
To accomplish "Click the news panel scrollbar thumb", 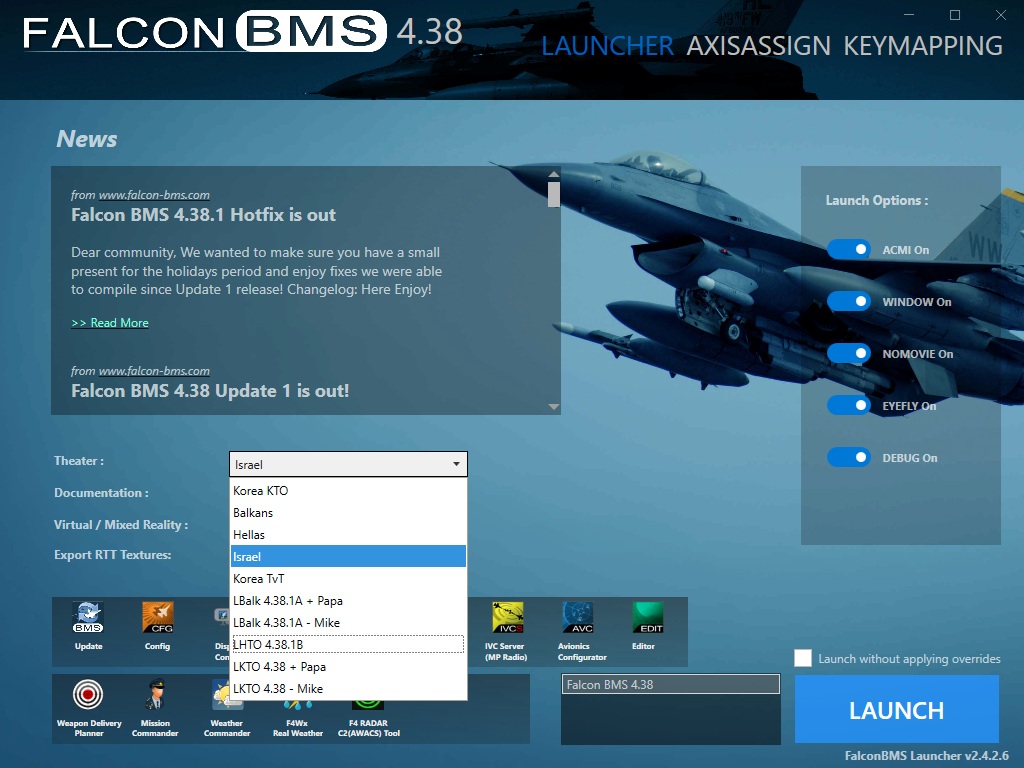I will [554, 194].
